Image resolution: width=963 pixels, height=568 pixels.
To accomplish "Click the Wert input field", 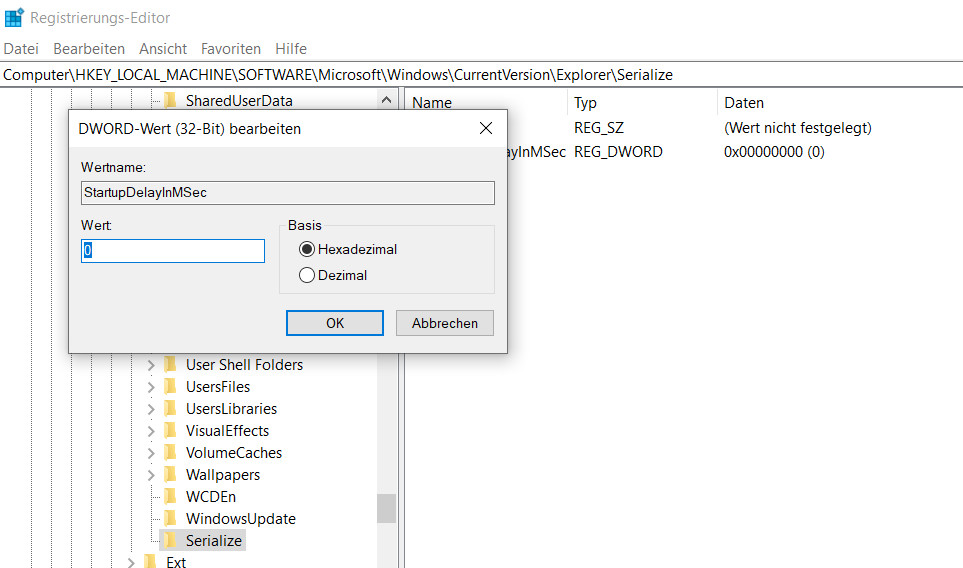I will click(173, 251).
